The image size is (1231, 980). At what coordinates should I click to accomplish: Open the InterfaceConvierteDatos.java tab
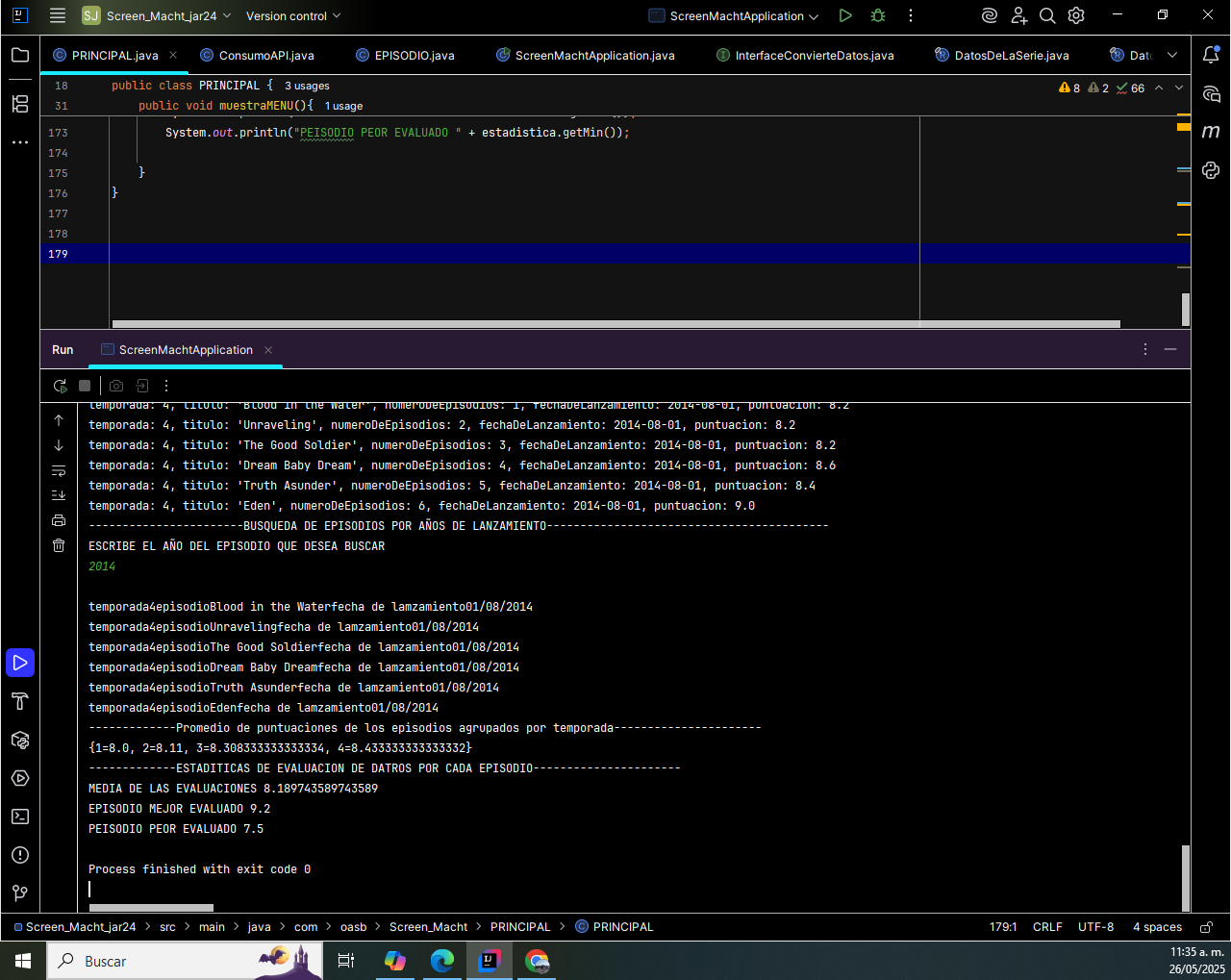click(805, 56)
